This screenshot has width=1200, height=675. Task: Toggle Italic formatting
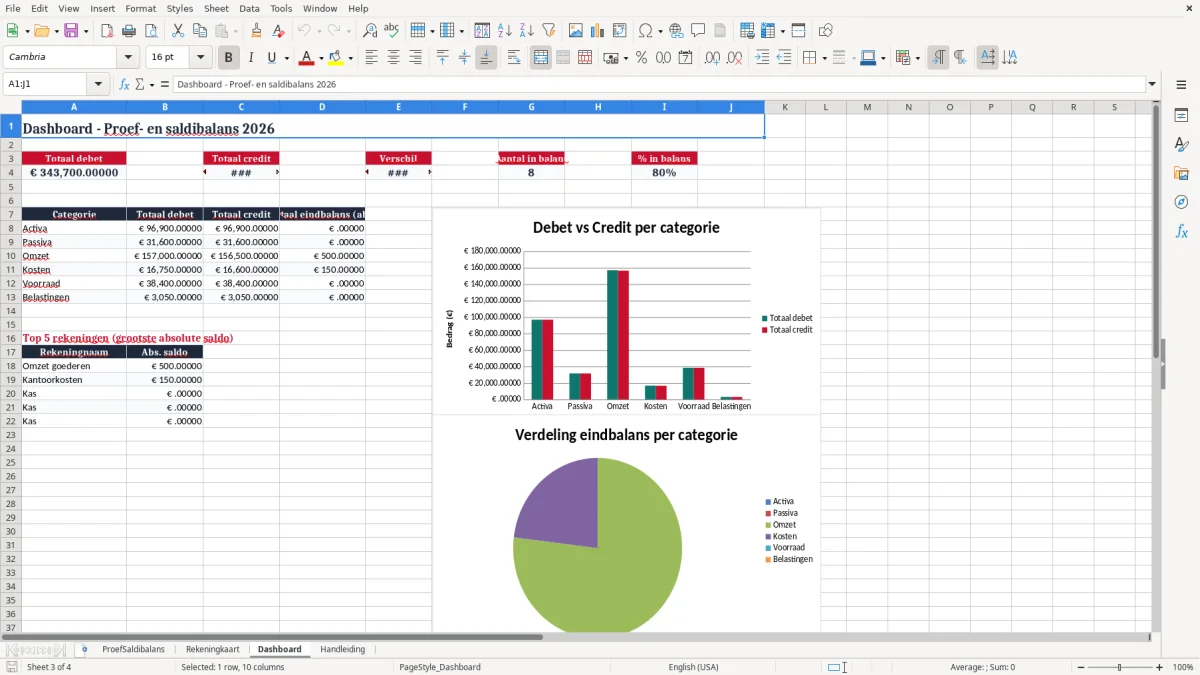pyautogui.click(x=250, y=58)
